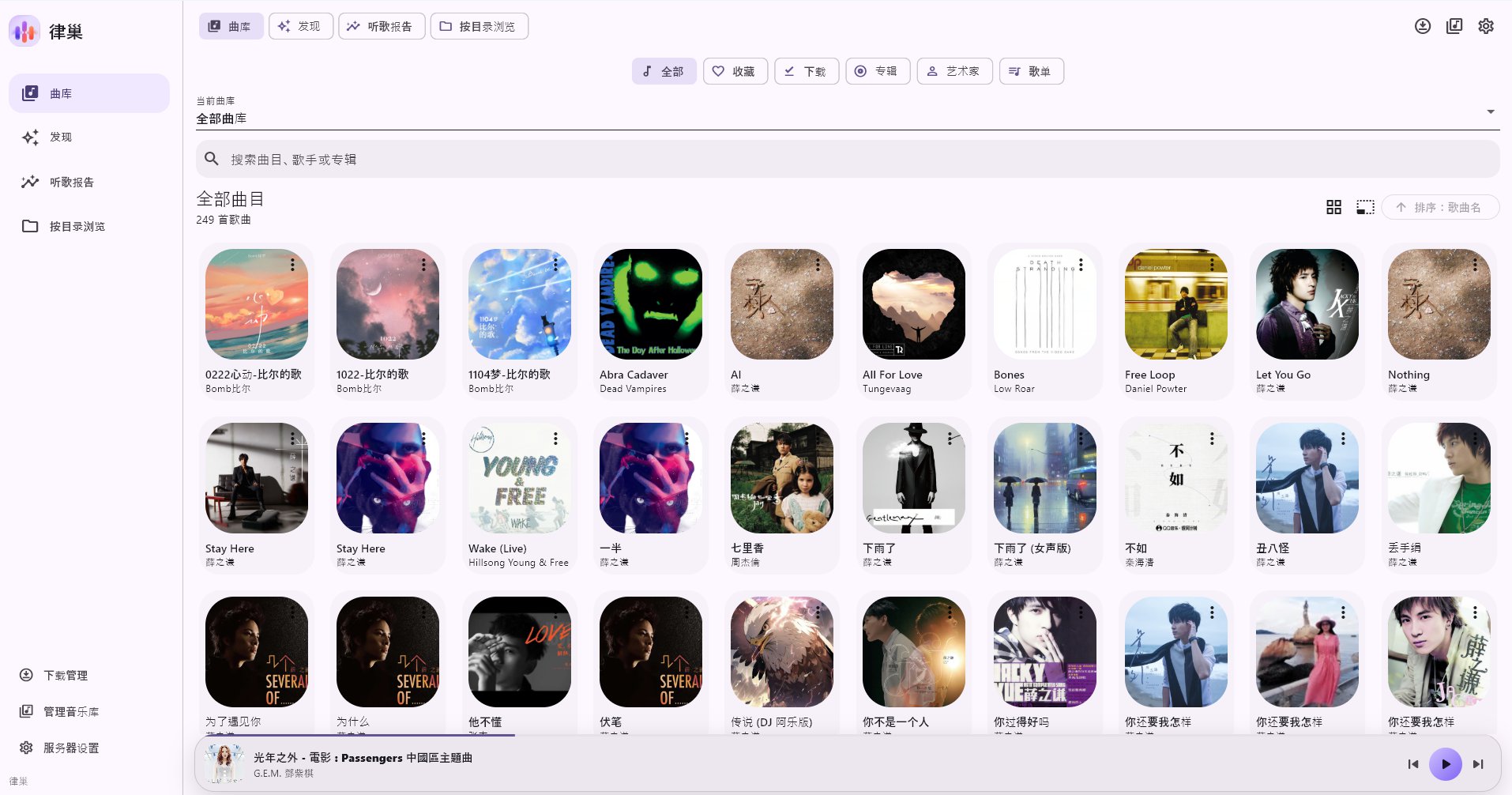Open more options for 下雨了 (女声版)
1512x795 pixels.
click(1081, 439)
